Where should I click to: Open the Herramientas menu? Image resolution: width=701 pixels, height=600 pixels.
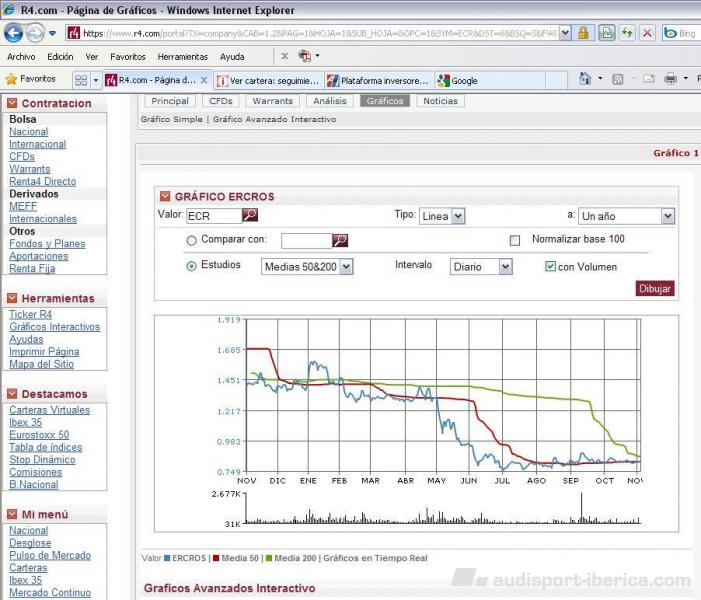point(182,57)
